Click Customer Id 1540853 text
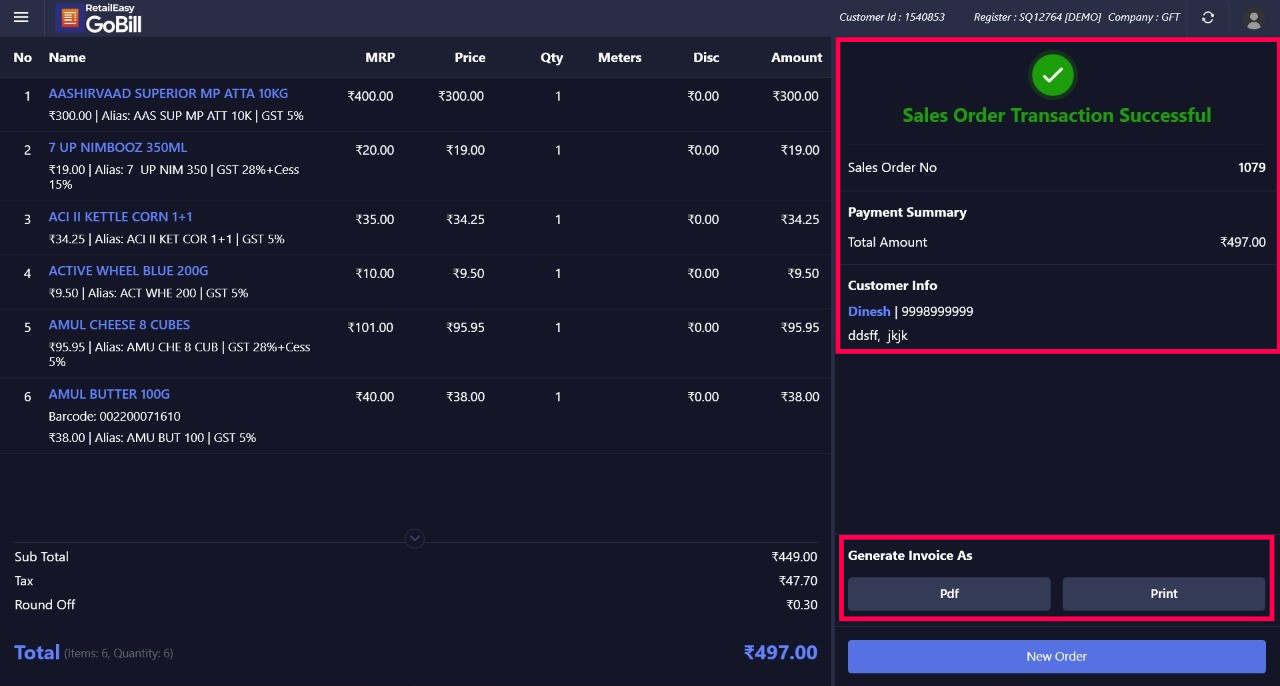 (x=892, y=17)
